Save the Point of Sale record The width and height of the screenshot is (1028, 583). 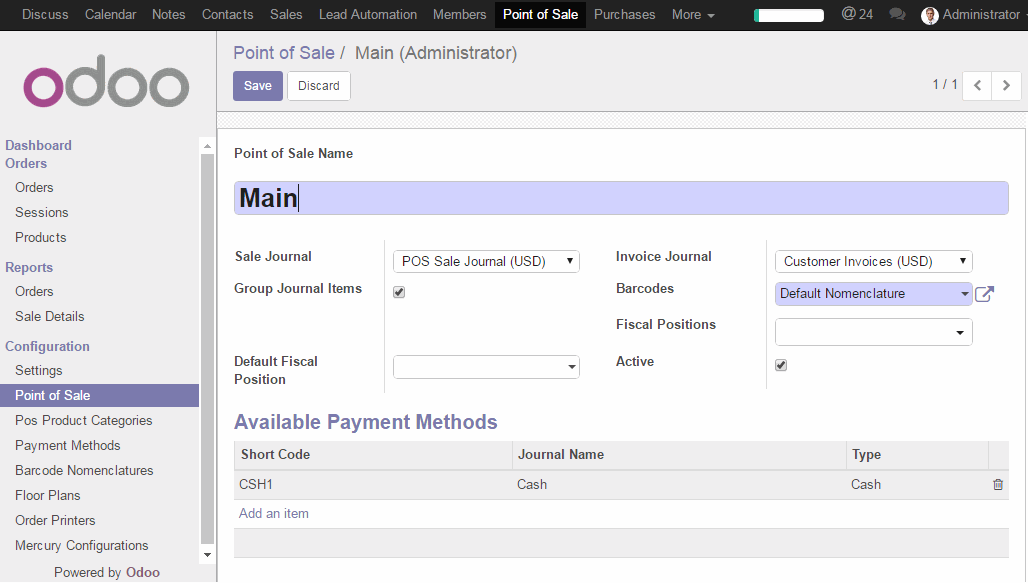[x=257, y=86]
